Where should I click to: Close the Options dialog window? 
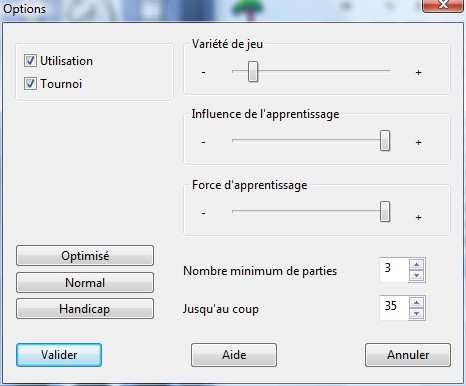click(443, 5)
